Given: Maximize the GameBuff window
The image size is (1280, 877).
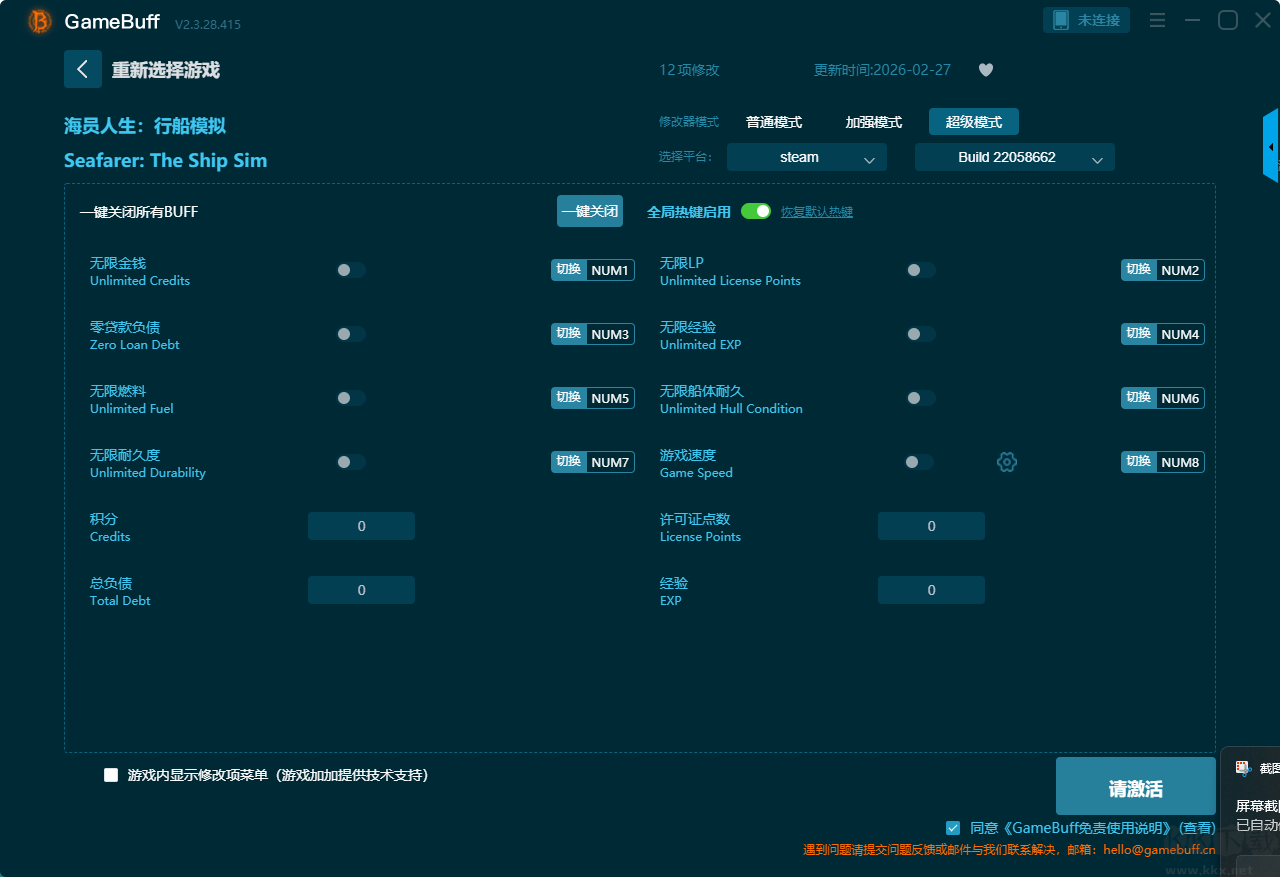Looking at the screenshot, I should point(1228,20).
